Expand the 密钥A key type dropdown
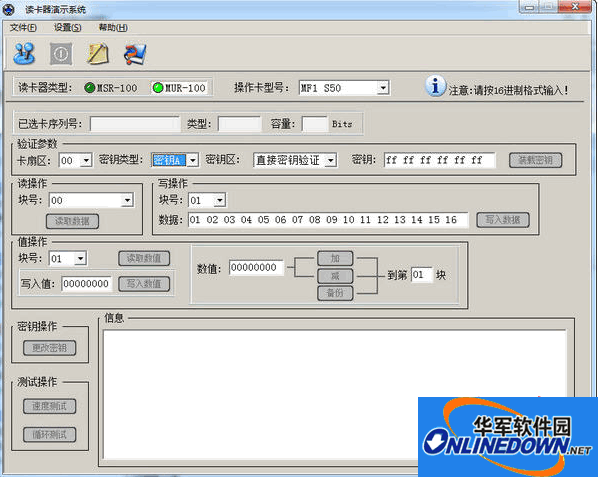This screenshot has width=598, height=477. click(x=193, y=160)
